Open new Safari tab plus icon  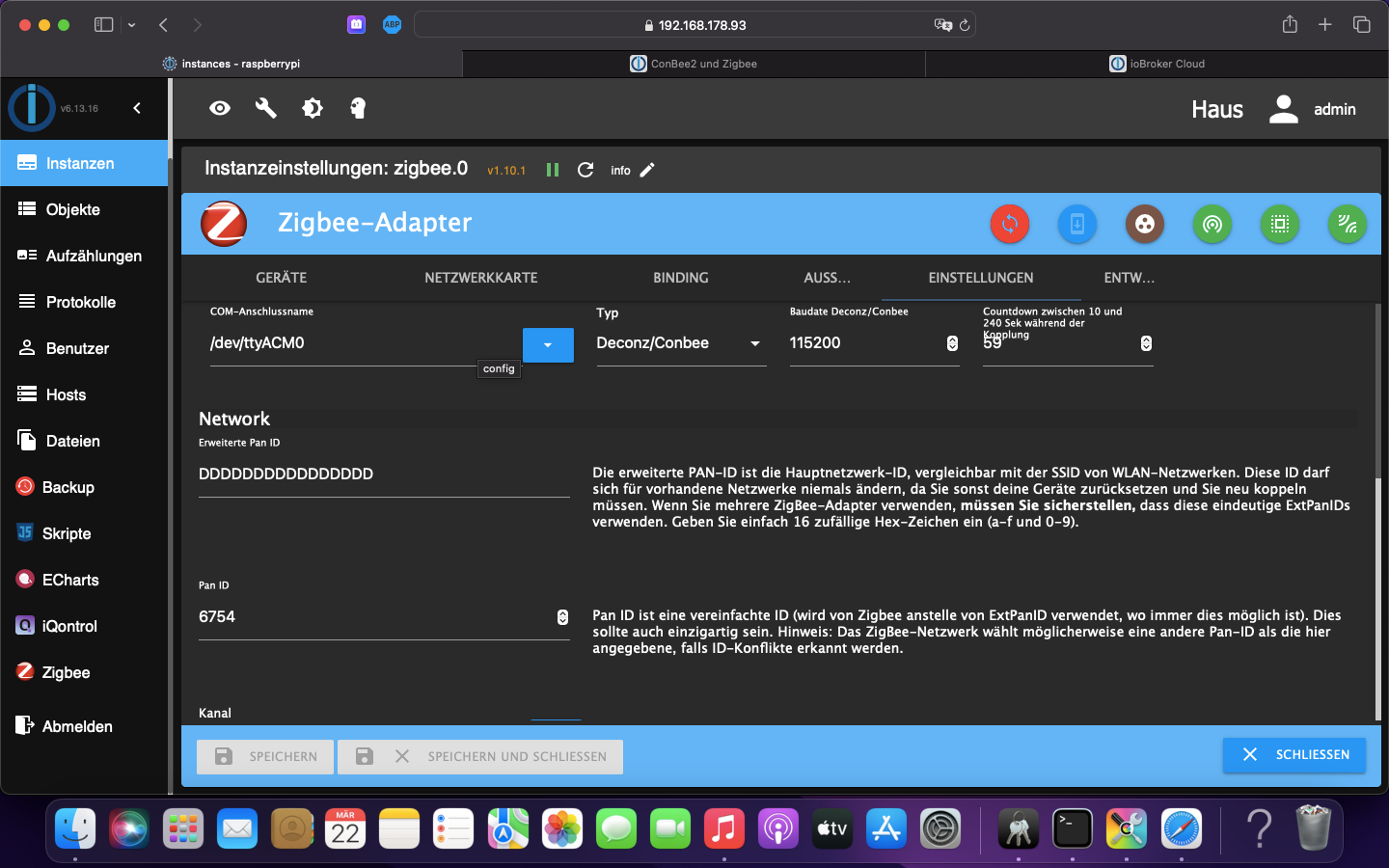1325,25
